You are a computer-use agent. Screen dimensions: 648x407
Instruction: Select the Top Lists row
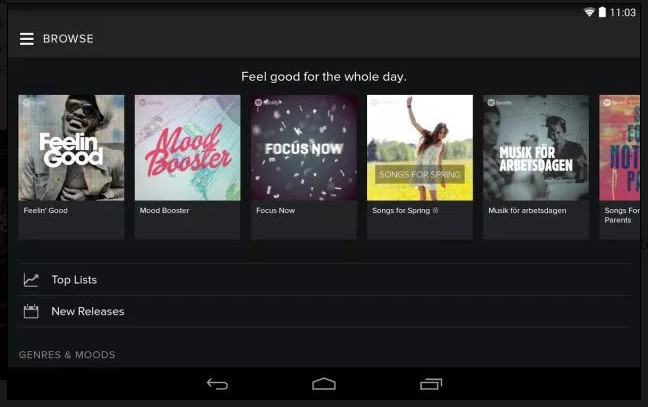(324, 280)
